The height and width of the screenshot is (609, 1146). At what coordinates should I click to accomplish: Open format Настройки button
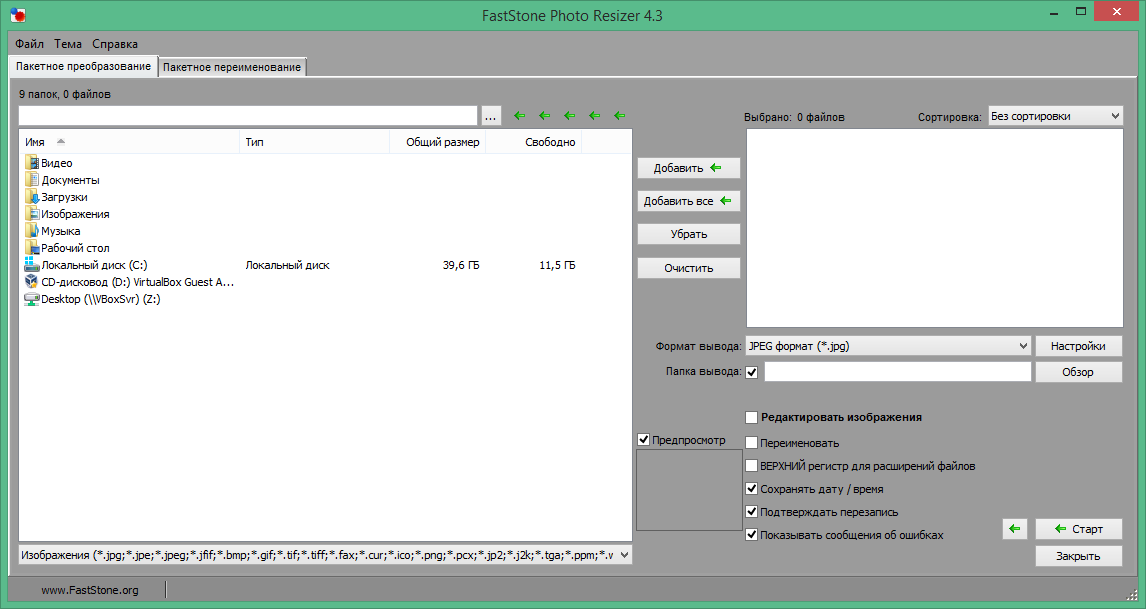(1078, 346)
